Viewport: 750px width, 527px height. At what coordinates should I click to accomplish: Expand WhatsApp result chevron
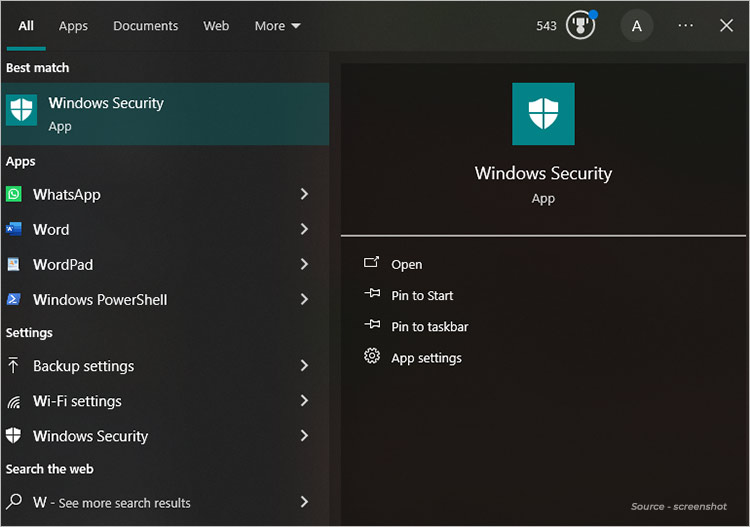(x=304, y=194)
